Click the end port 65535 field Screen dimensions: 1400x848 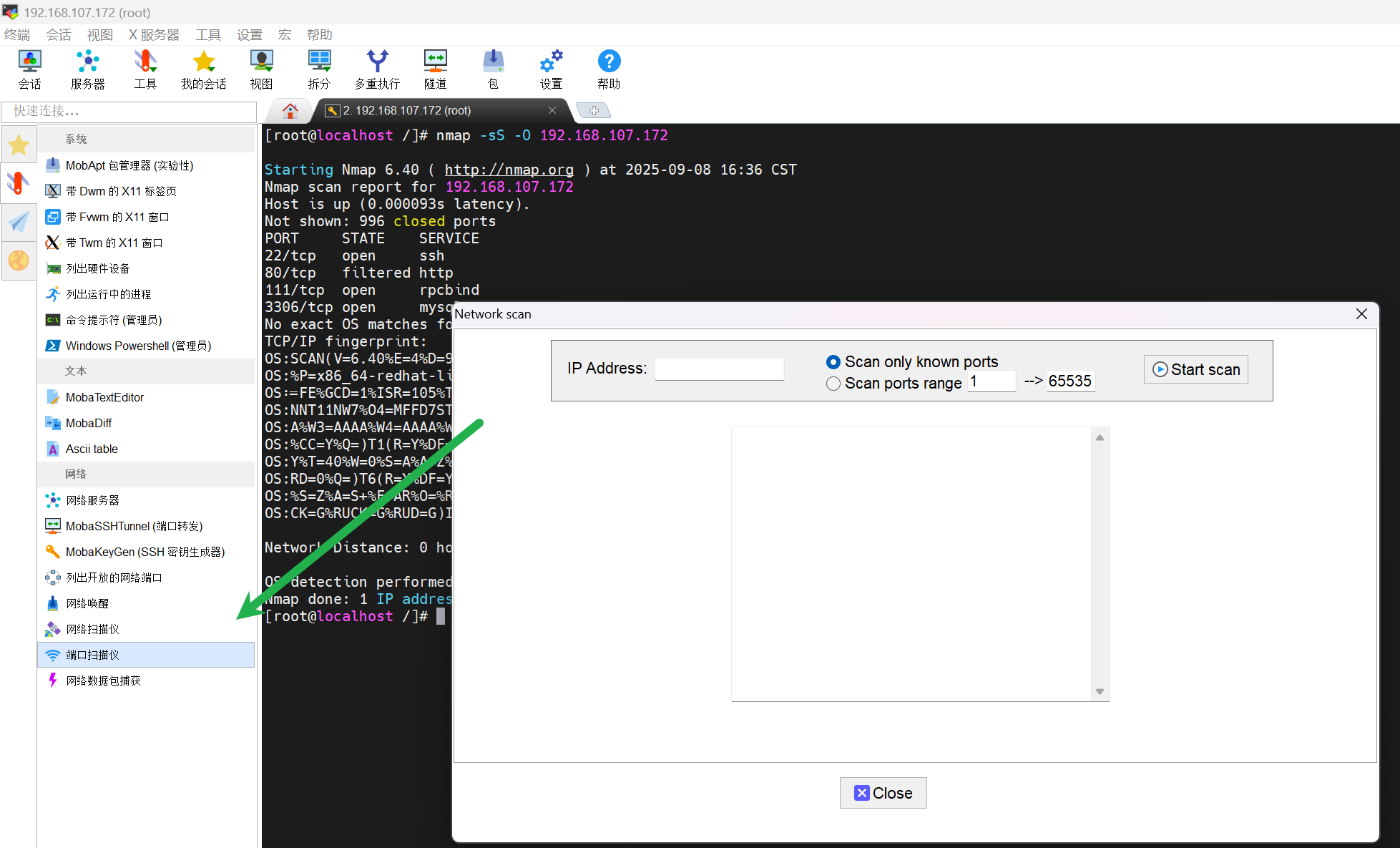(1070, 381)
